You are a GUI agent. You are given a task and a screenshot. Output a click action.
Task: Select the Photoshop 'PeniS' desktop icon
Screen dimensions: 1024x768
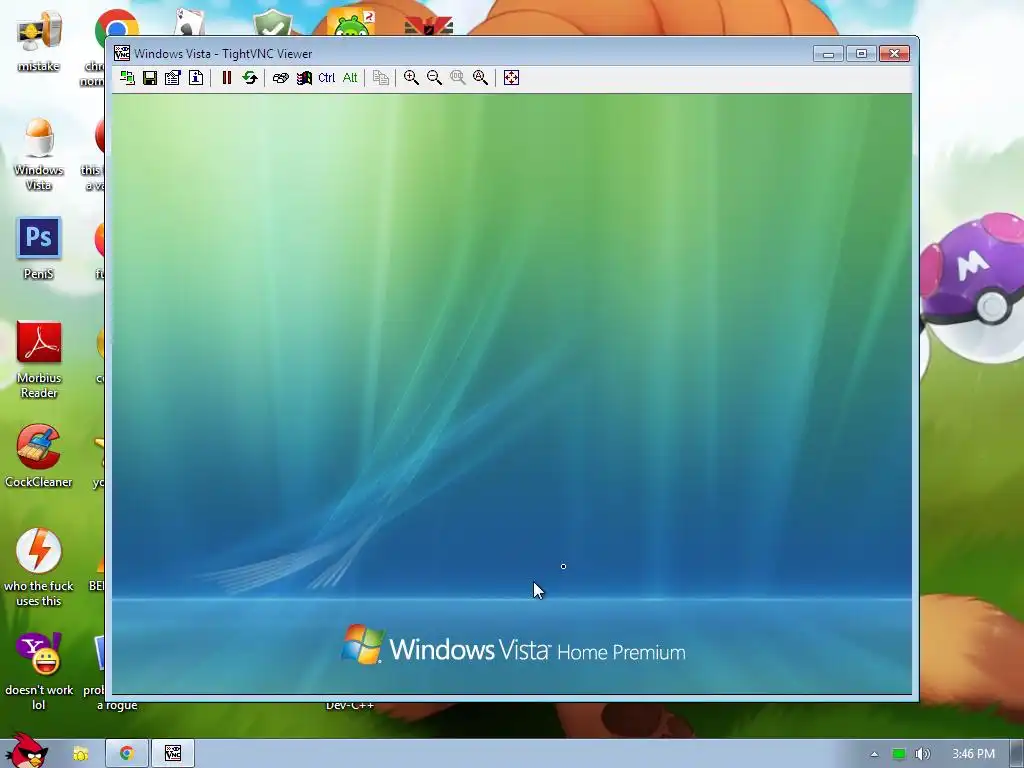[39, 248]
